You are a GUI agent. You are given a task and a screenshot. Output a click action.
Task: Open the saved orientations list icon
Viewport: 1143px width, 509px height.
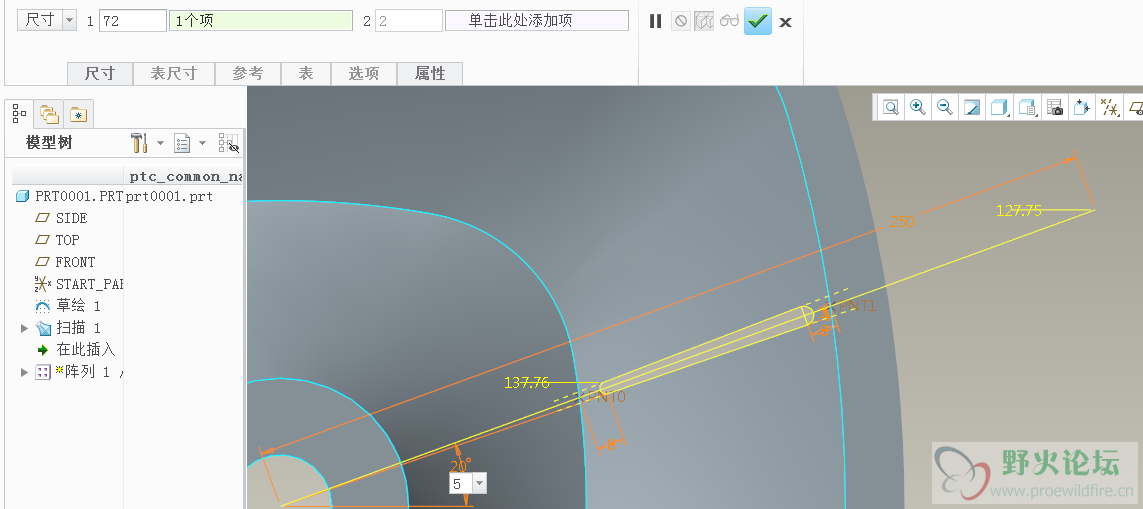point(1027,108)
